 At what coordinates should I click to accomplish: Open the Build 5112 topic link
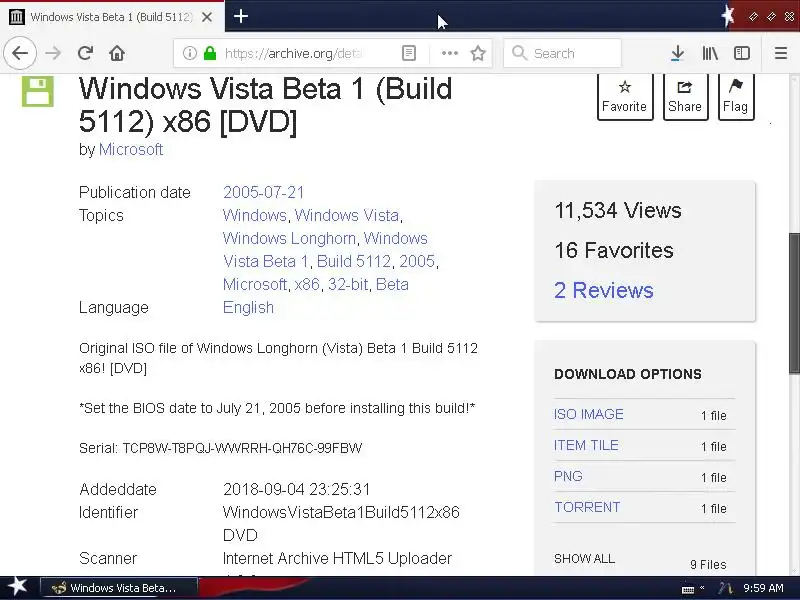click(x=354, y=261)
